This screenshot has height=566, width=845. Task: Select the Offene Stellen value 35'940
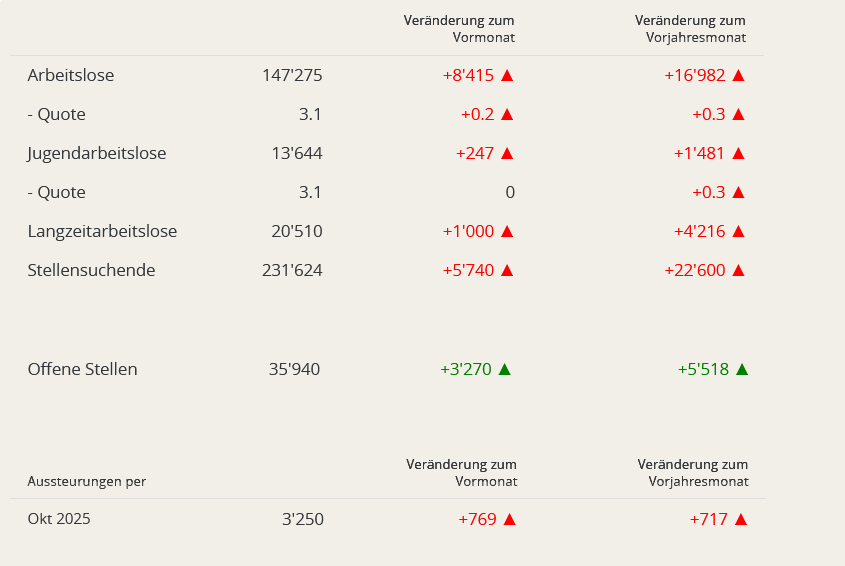tap(294, 369)
